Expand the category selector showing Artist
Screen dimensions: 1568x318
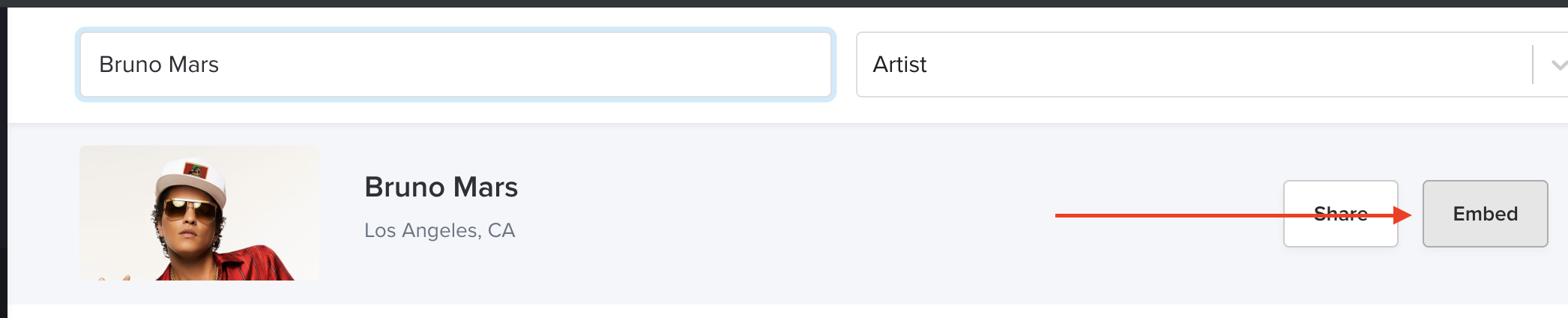(x=1199, y=64)
